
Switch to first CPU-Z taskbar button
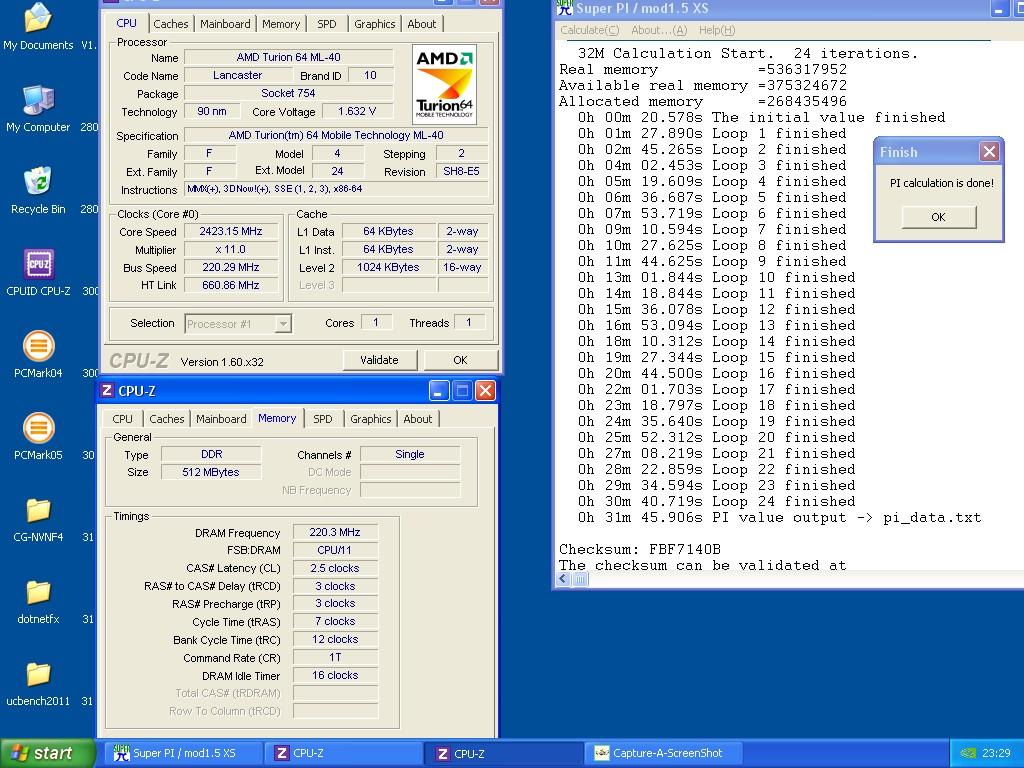[344, 753]
